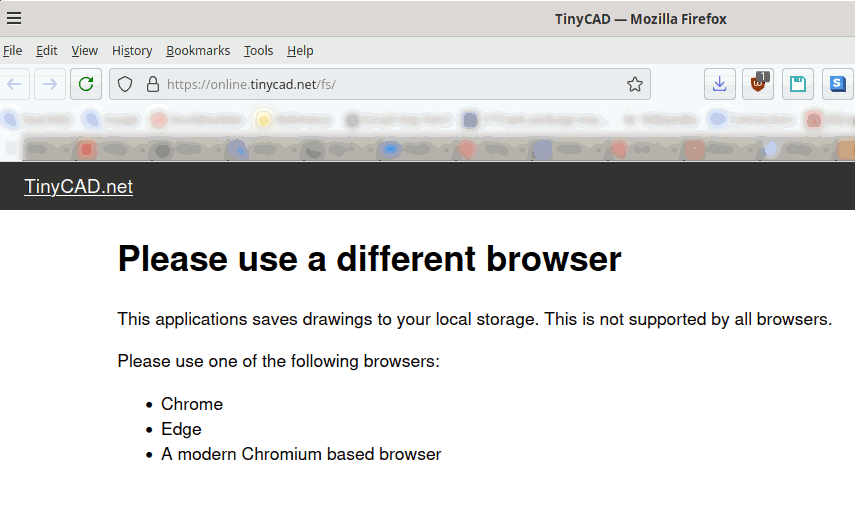Open the View menu
Viewport: 855px width, 531px height.
click(85, 51)
